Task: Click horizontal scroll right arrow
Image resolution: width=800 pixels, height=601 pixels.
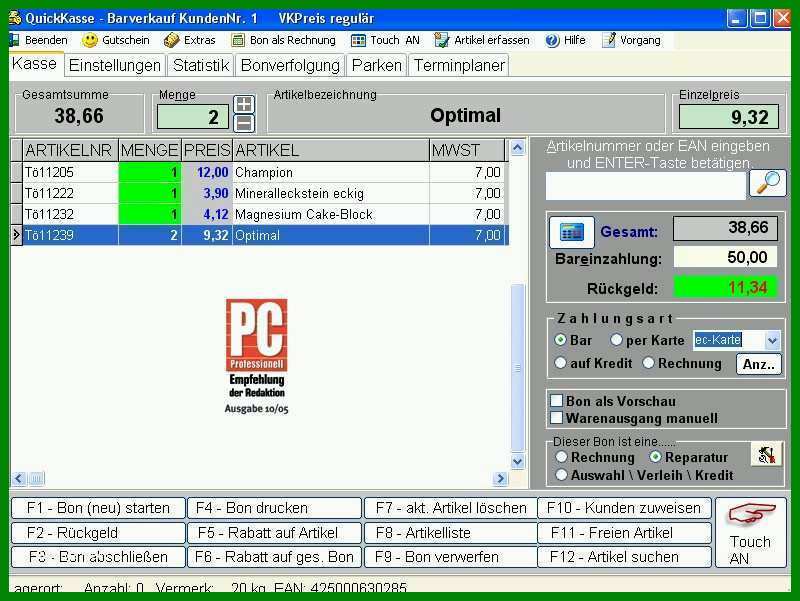Action: click(x=500, y=478)
